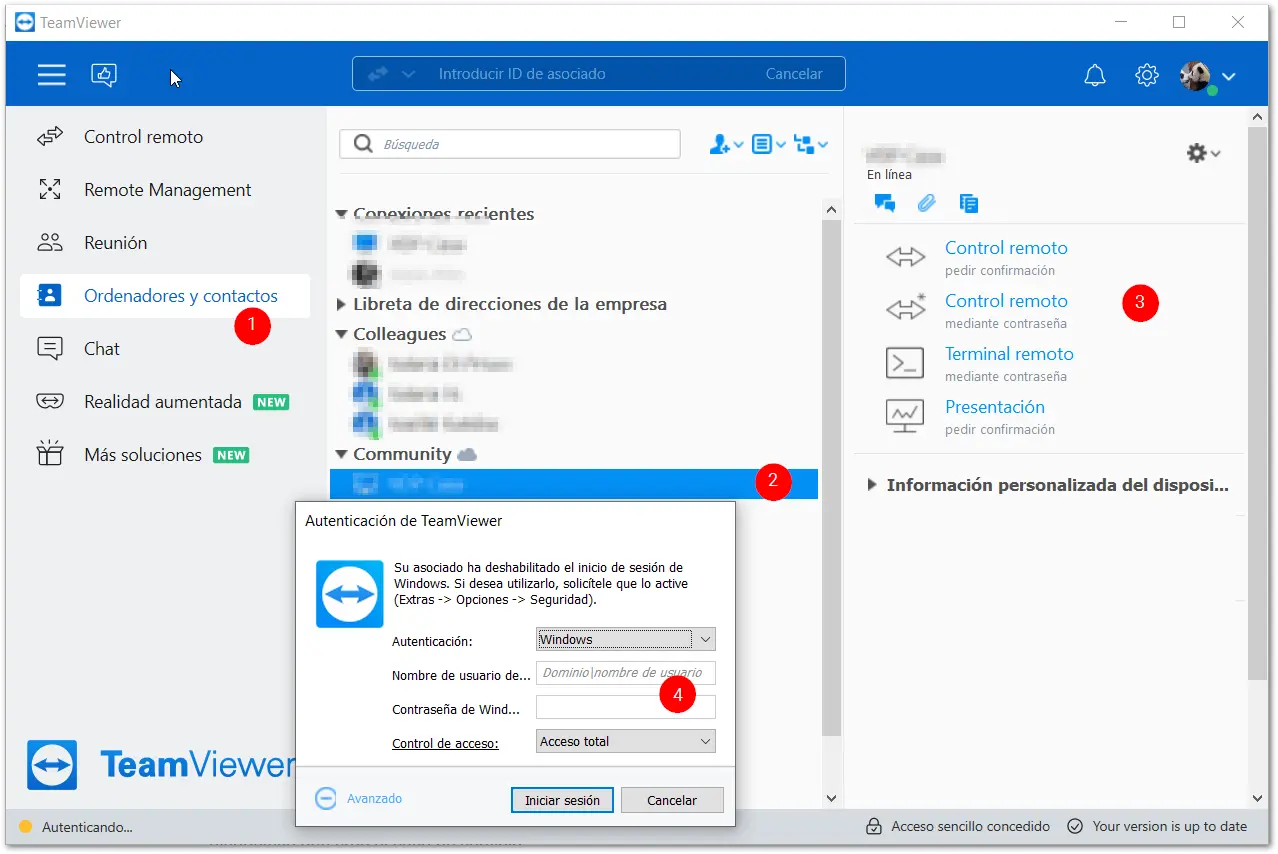Viewport: 1278px width, 854px height.
Task: Collapse the Colleagues group
Action: [x=342, y=334]
